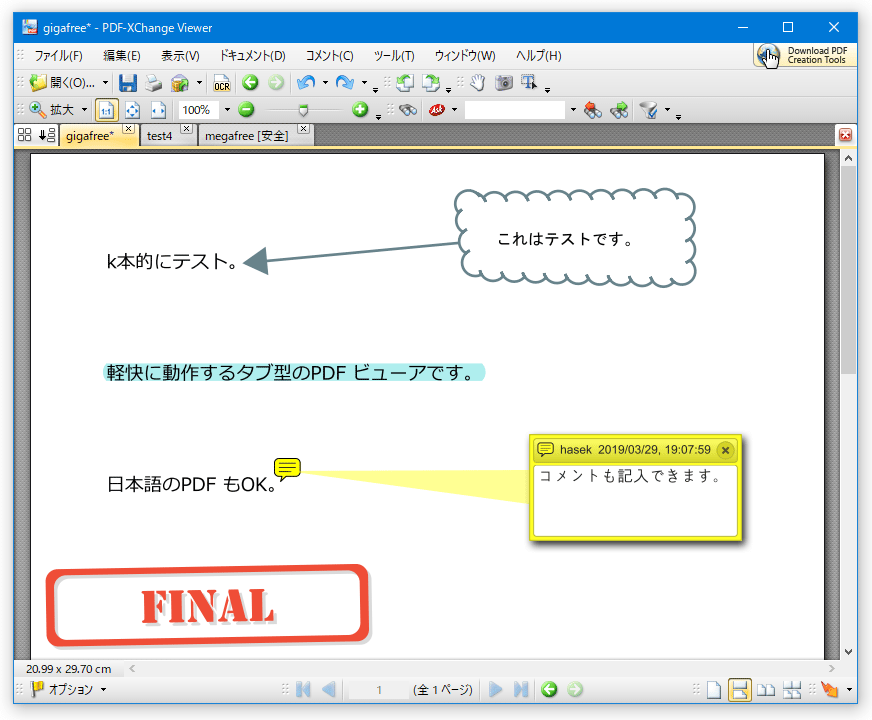The image size is (872, 720).
Task: Click the vertical scrollbar thumb
Action: pos(848,270)
